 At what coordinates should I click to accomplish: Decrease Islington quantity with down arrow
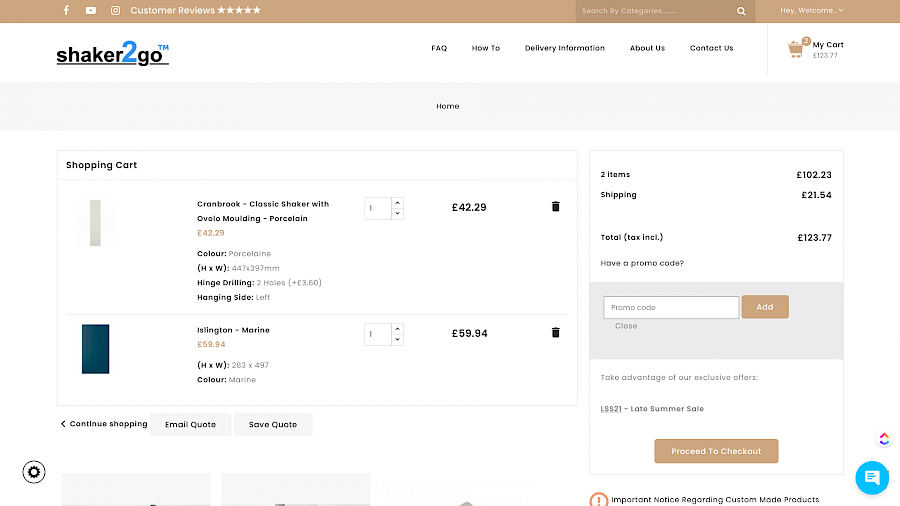pyautogui.click(x=398, y=340)
